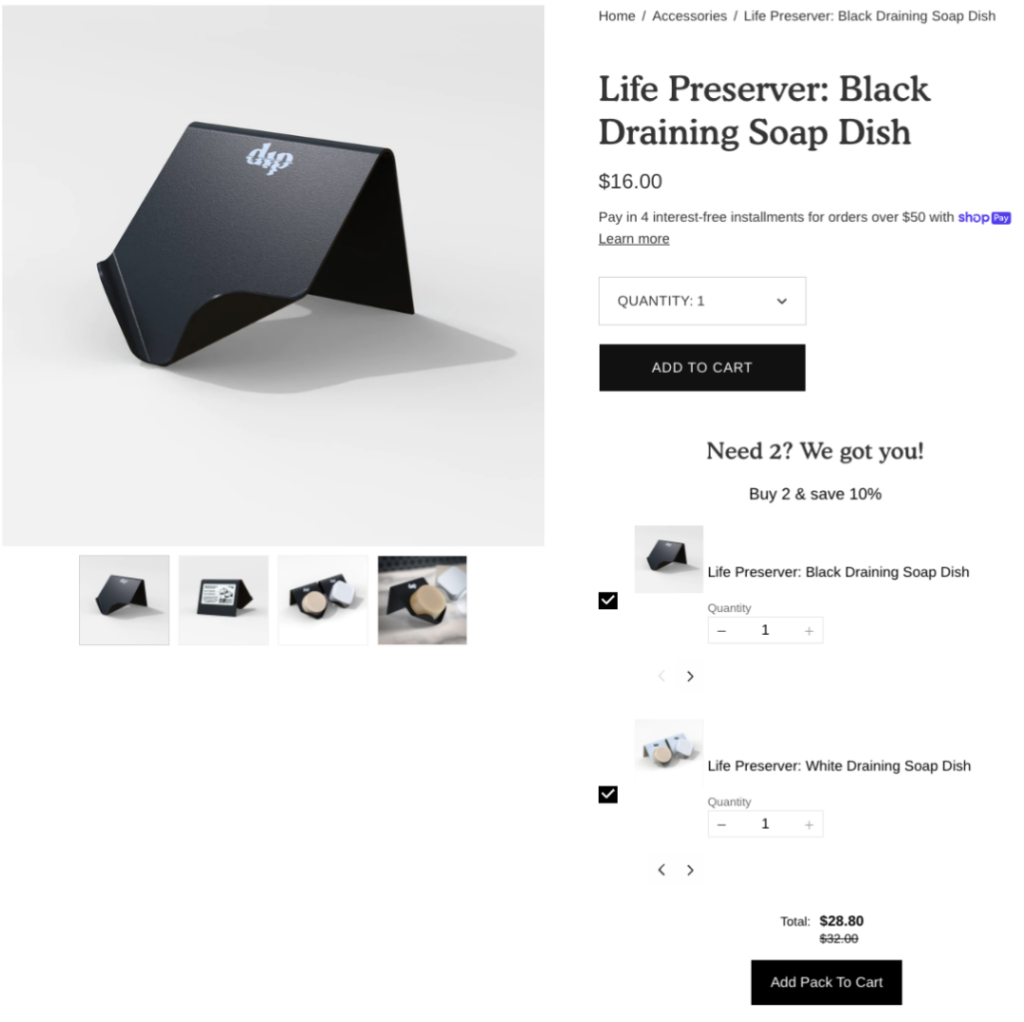Decrease Black Soap Dish quantity with minus
Image resolution: width=1024 pixels, height=1022 pixels.
[722, 631]
